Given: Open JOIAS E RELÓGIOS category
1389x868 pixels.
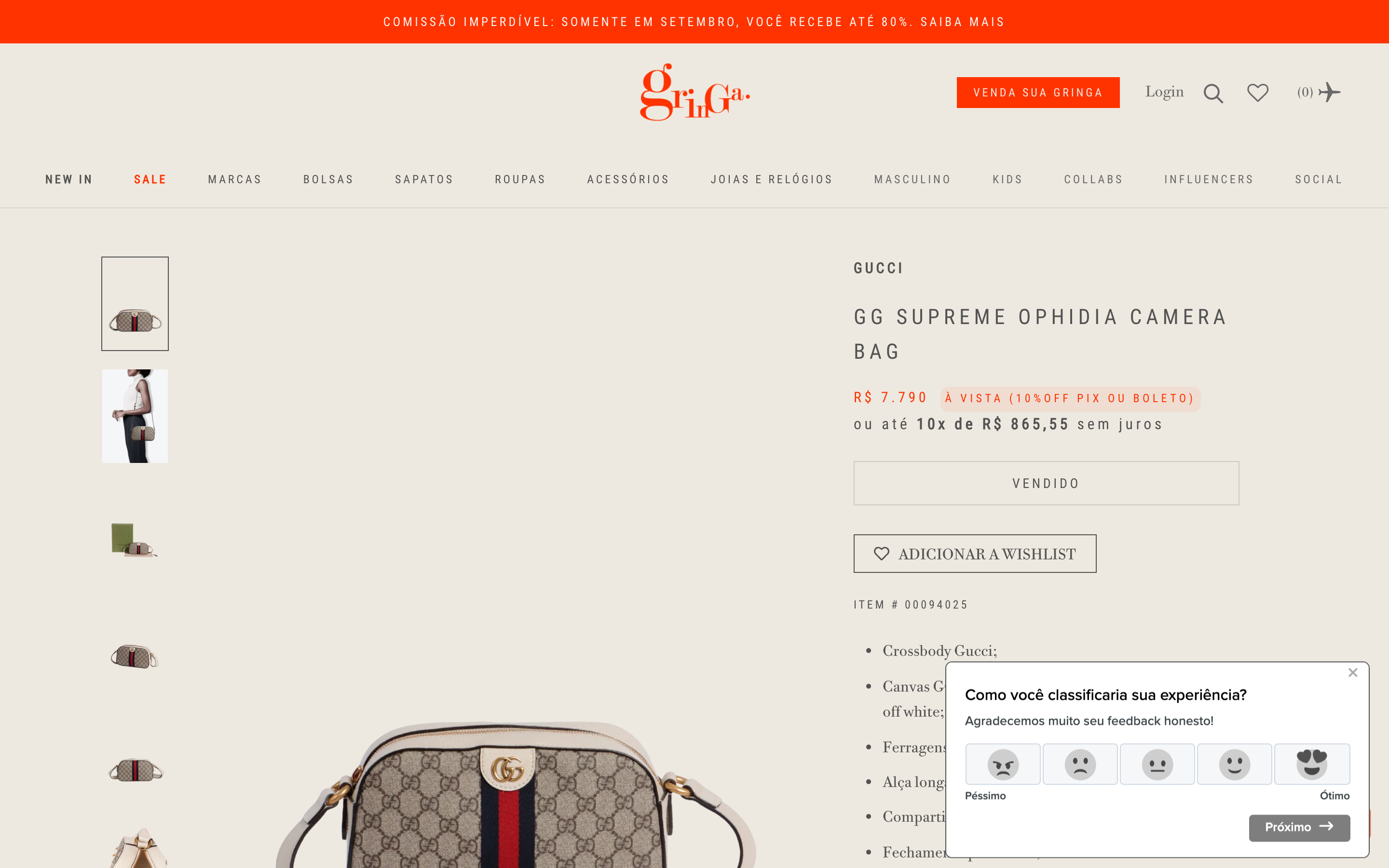Looking at the screenshot, I should 771,180.
